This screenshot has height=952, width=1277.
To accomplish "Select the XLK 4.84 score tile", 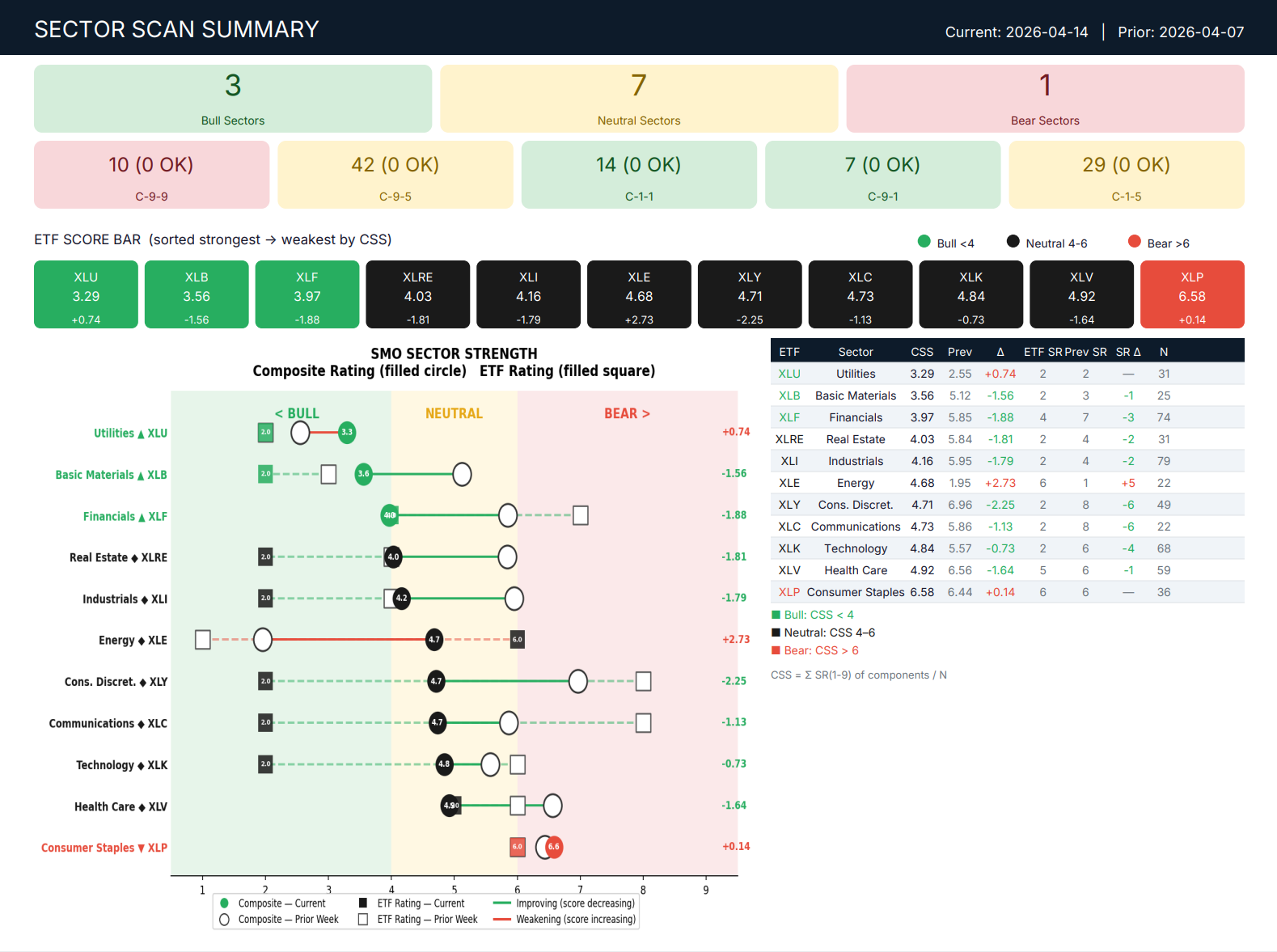I will pyautogui.click(x=971, y=294).
